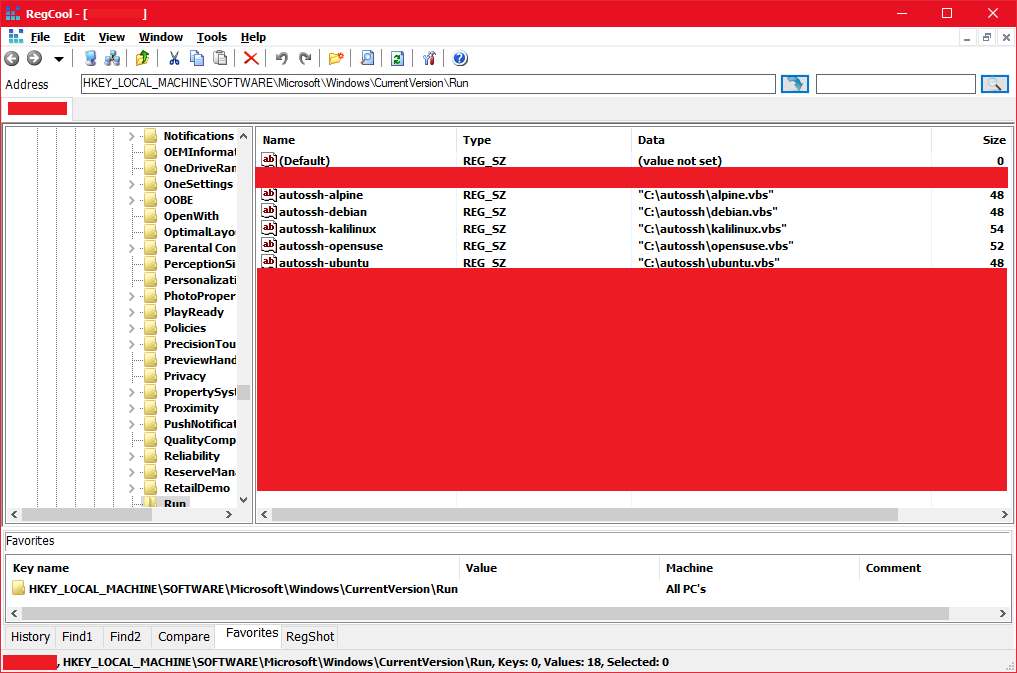
Task: Click the RegCool application icon in menu bar
Action: [16, 37]
